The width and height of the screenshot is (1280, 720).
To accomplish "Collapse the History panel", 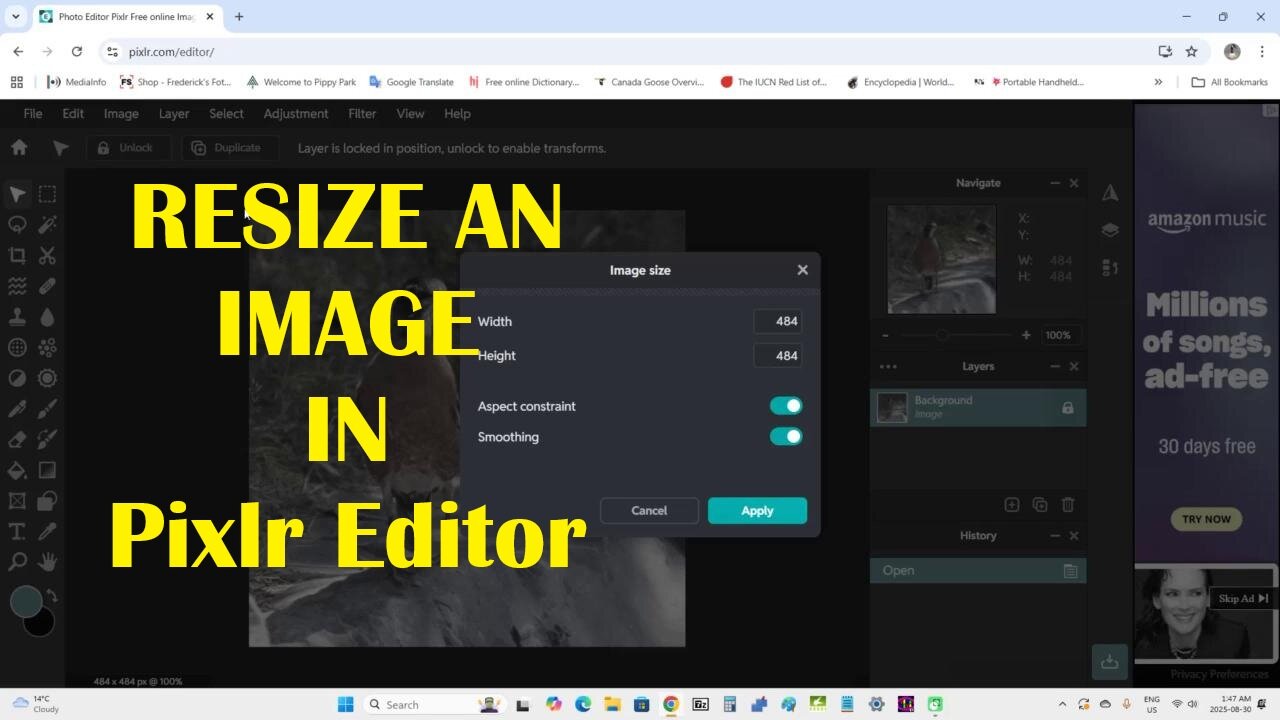I will point(1055,536).
